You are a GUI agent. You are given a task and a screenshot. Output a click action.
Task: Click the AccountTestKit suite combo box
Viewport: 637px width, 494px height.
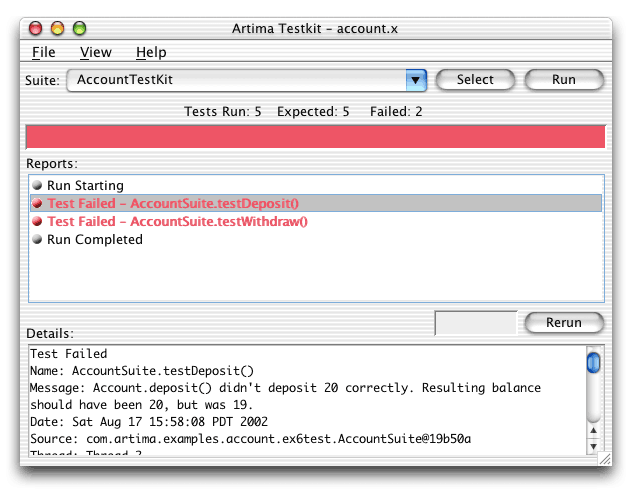(x=246, y=80)
